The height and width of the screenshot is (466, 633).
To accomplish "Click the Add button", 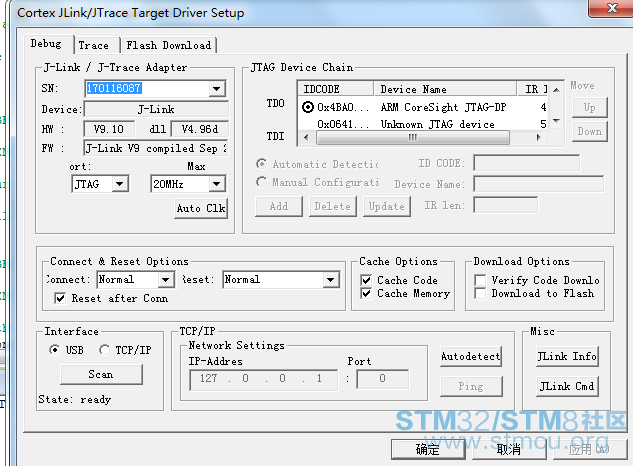I will click(279, 206).
